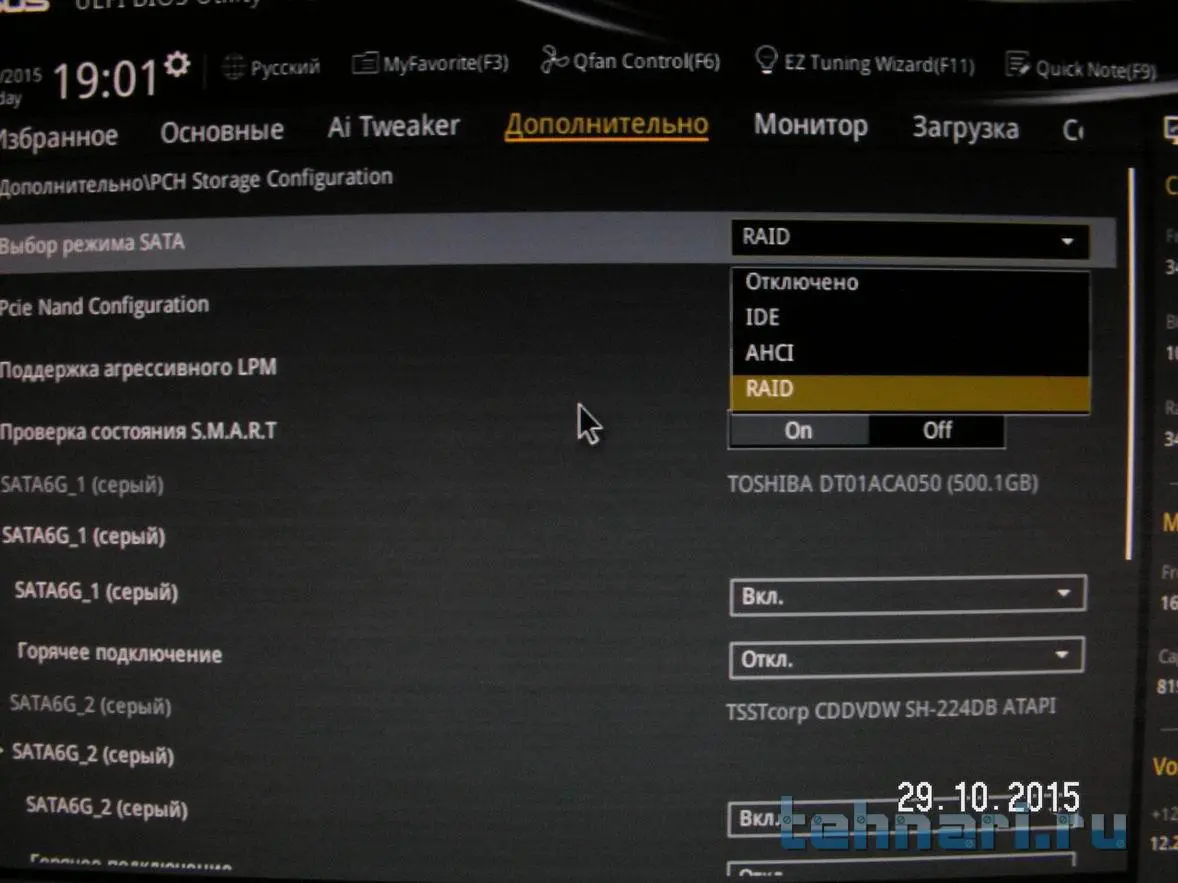Select the Поддержка агрессивного LPM row

138,368
